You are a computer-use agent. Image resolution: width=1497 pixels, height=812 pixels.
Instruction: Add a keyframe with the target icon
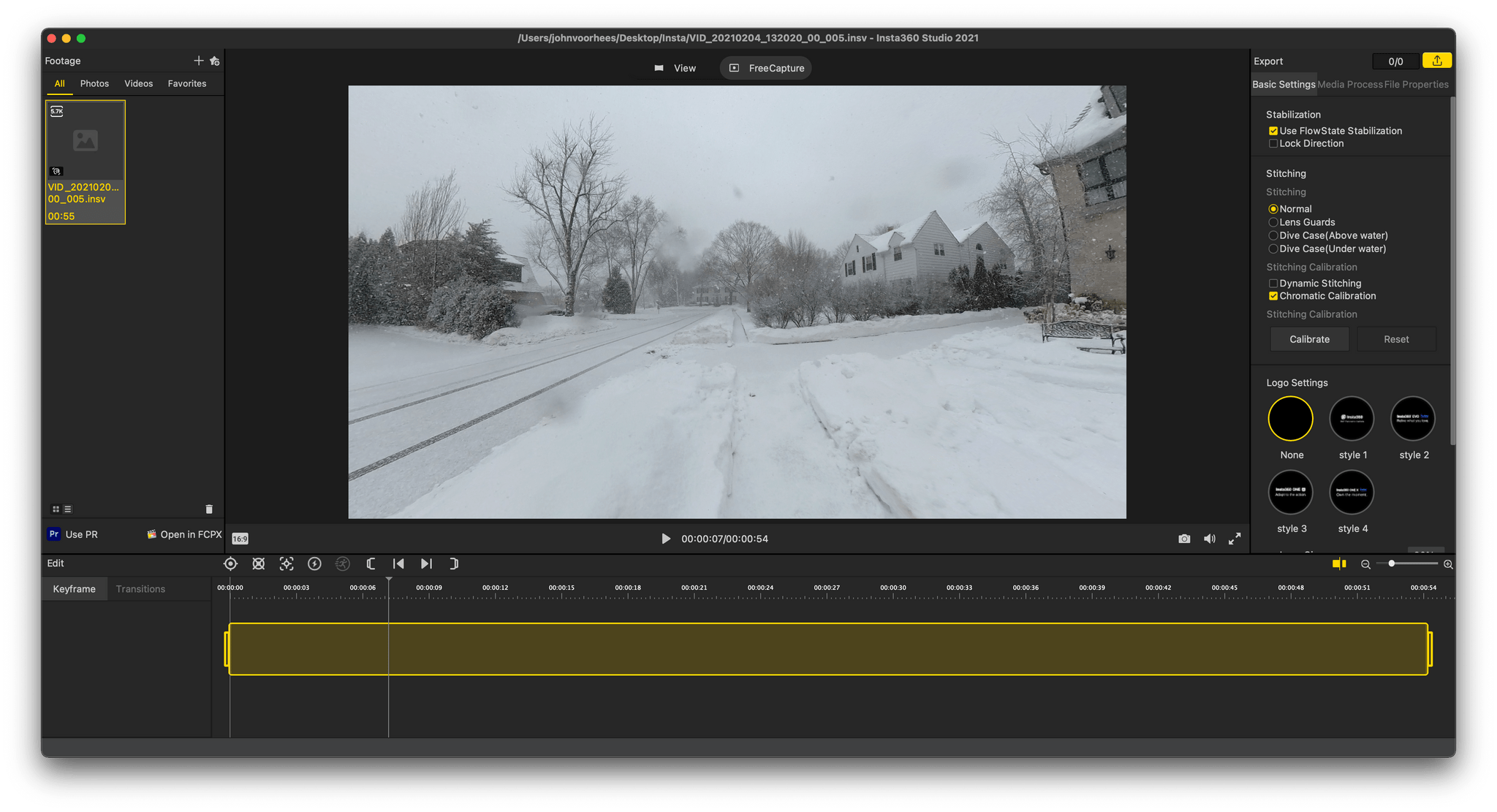230,564
